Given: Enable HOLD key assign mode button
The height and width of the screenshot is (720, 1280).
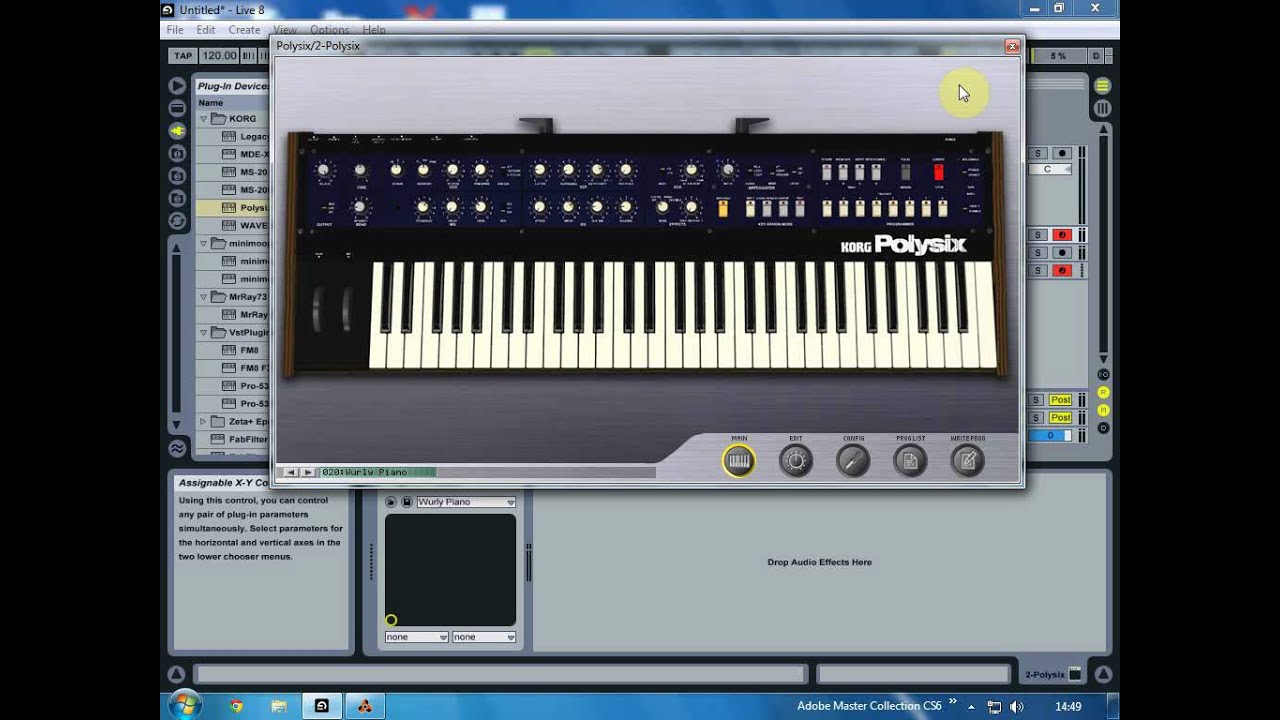Looking at the screenshot, I should coord(750,208).
